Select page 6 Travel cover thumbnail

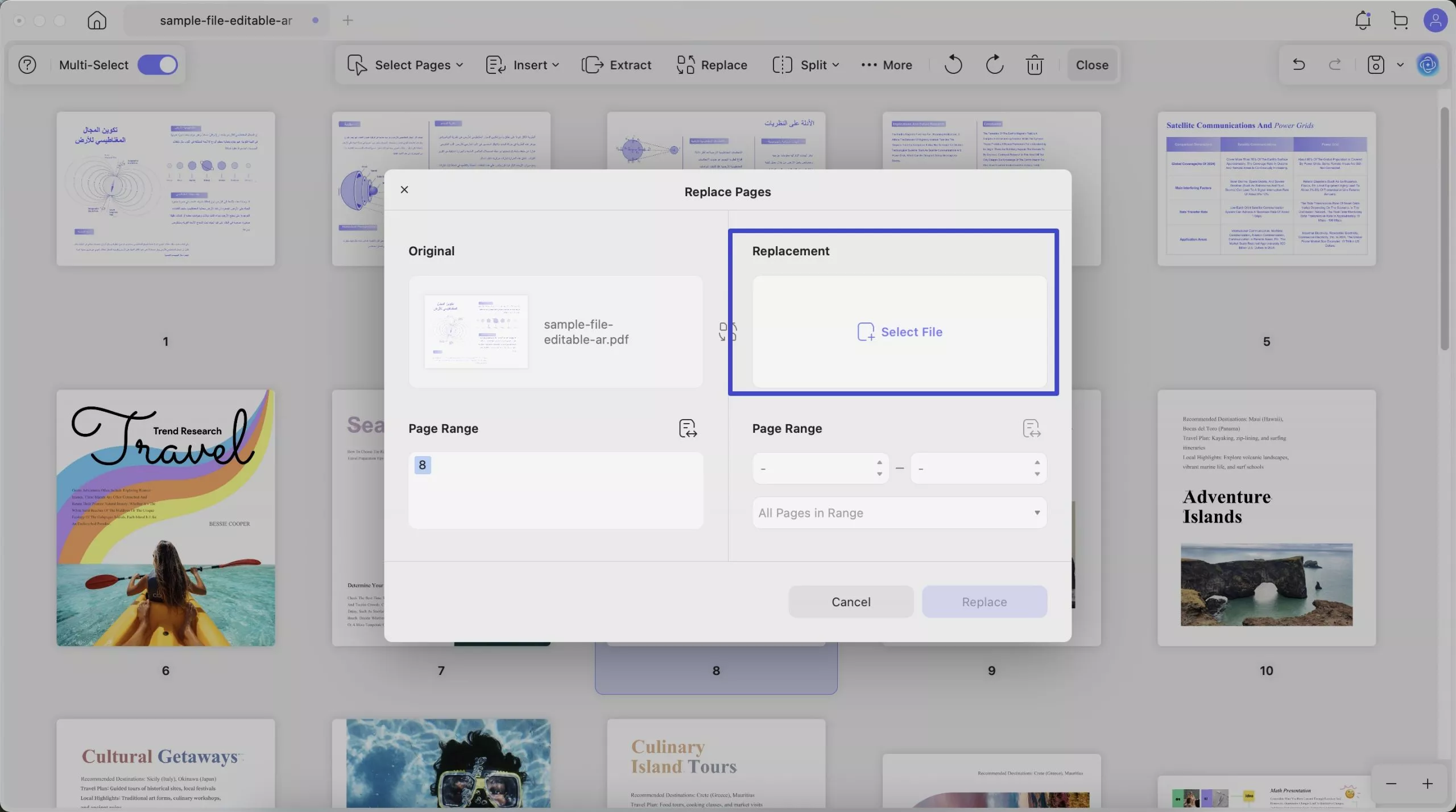coord(166,517)
